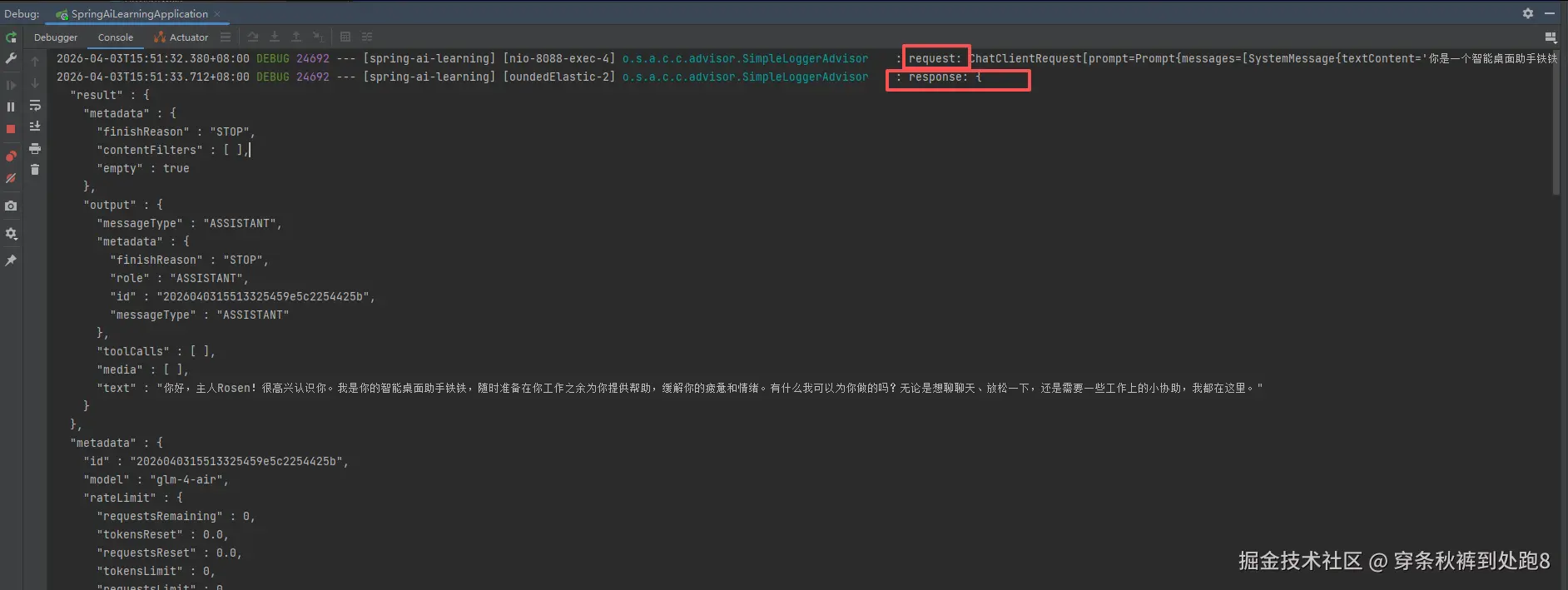
Task: Open View Breakpoints red double-circle icon
Action: (11, 156)
